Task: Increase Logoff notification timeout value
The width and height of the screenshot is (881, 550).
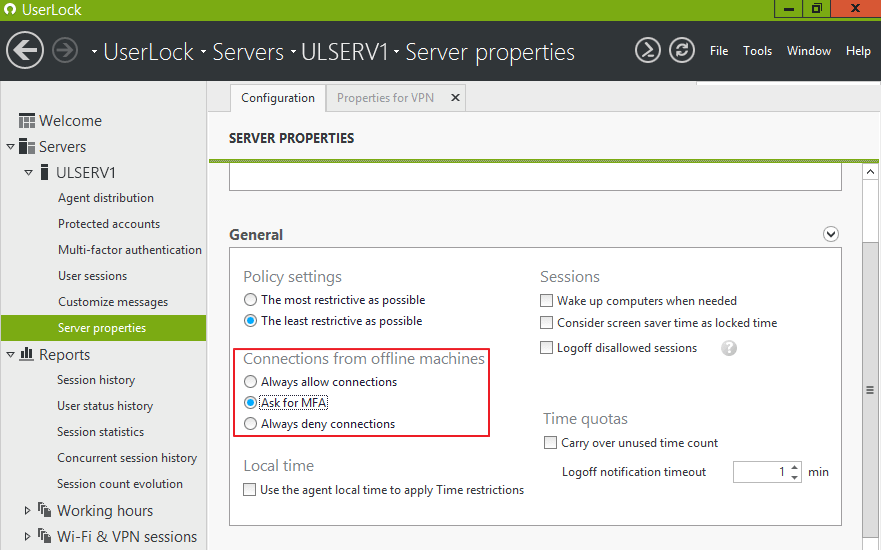Action: click(794, 467)
